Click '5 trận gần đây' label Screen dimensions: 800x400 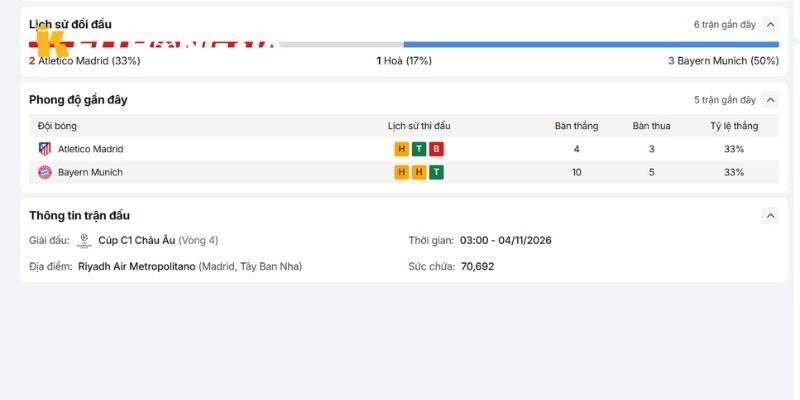[x=724, y=100]
